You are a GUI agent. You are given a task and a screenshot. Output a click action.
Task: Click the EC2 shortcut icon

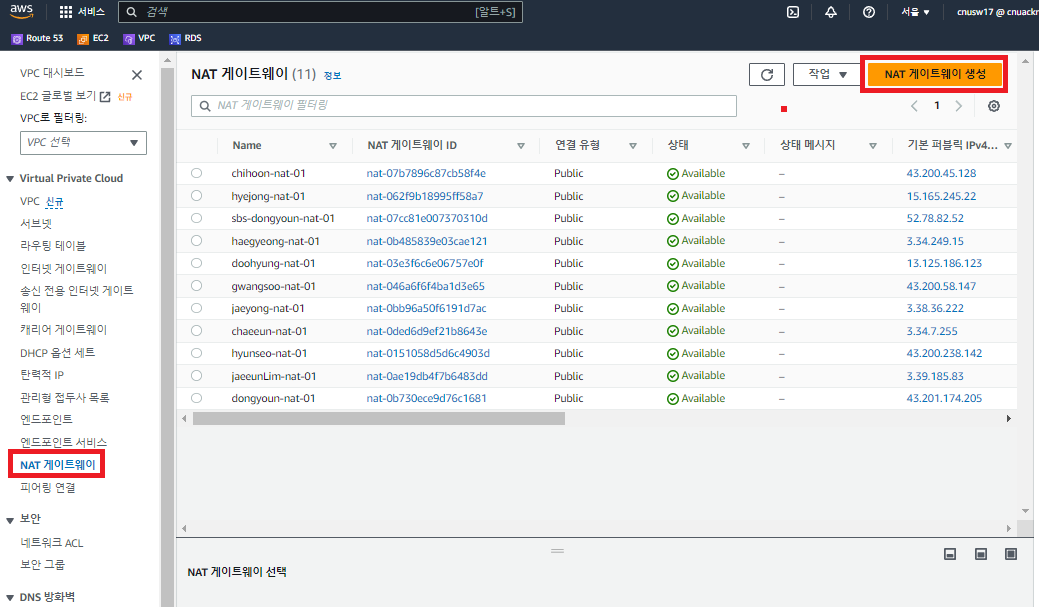click(83, 39)
